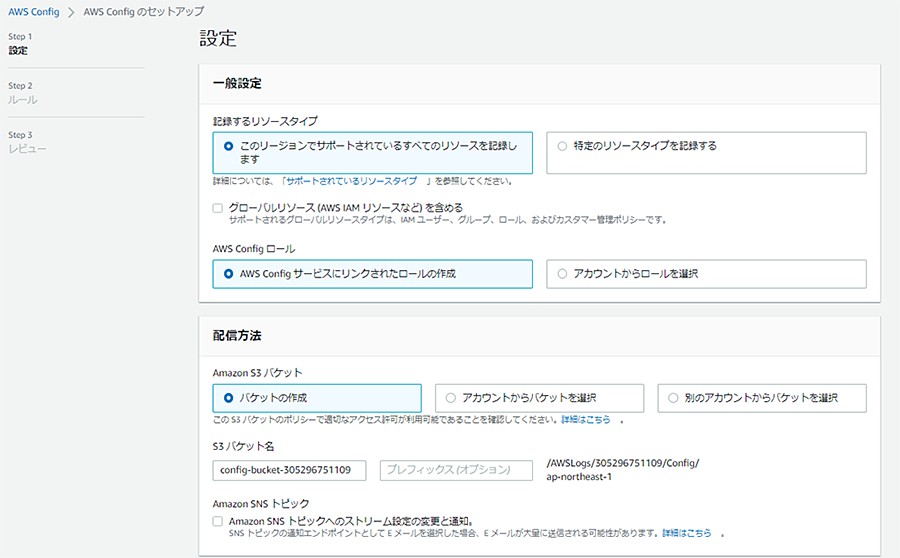The height and width of the screenshot is (558, 900).
Task: Choose AWS Config サービスにリンクされたロールの作成 option
Action: (228, 274)
